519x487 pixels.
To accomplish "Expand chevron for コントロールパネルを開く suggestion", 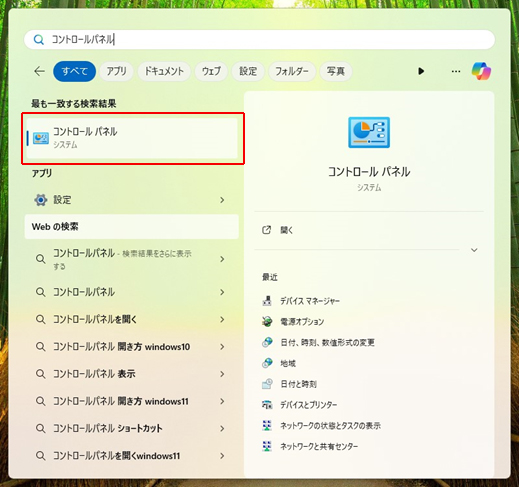I will [x=222, y=319].
